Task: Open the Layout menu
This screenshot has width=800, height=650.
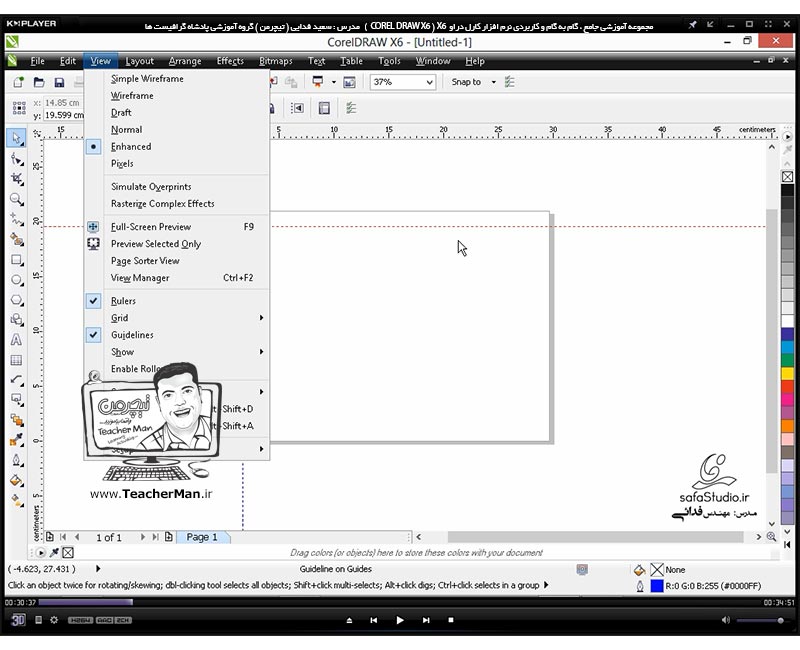Action: click(x=139, y=61)
